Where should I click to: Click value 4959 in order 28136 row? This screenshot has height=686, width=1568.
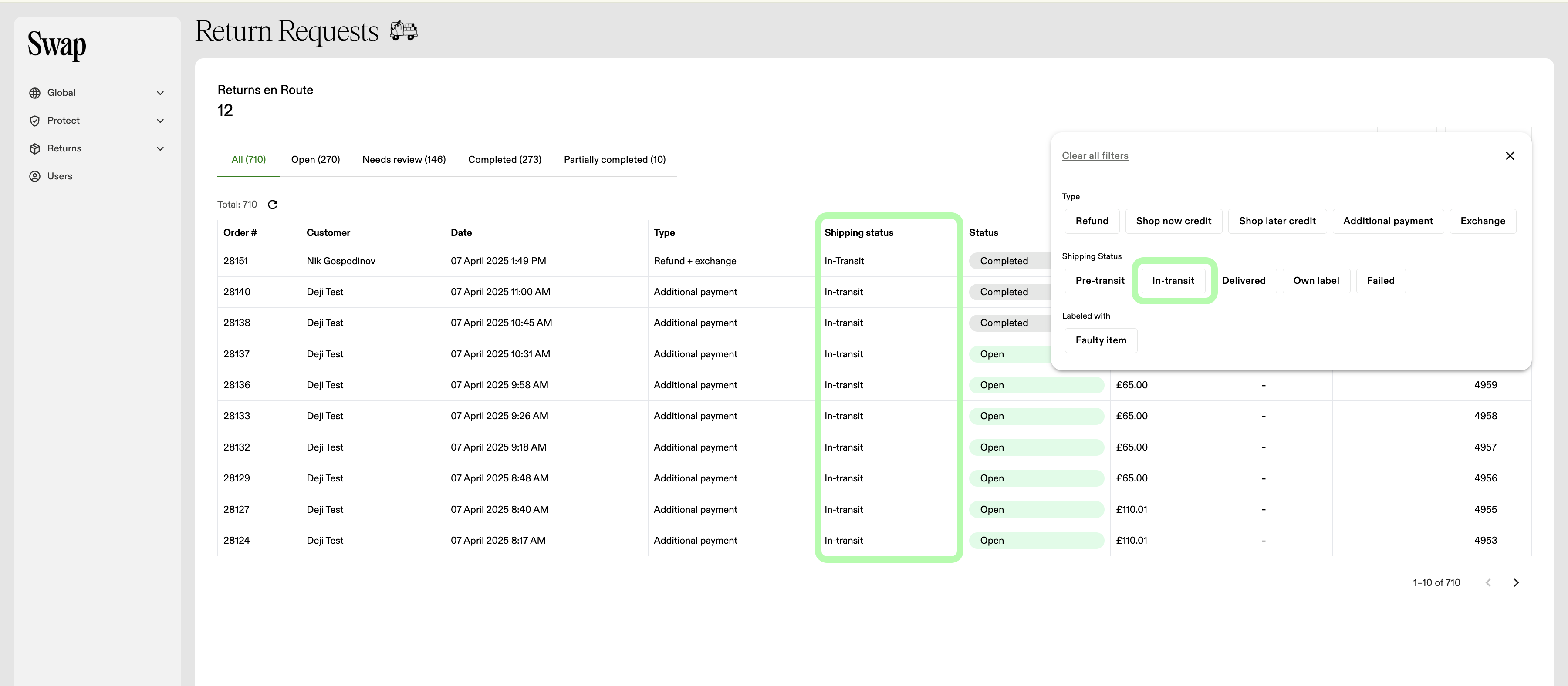pos(1485,385)
